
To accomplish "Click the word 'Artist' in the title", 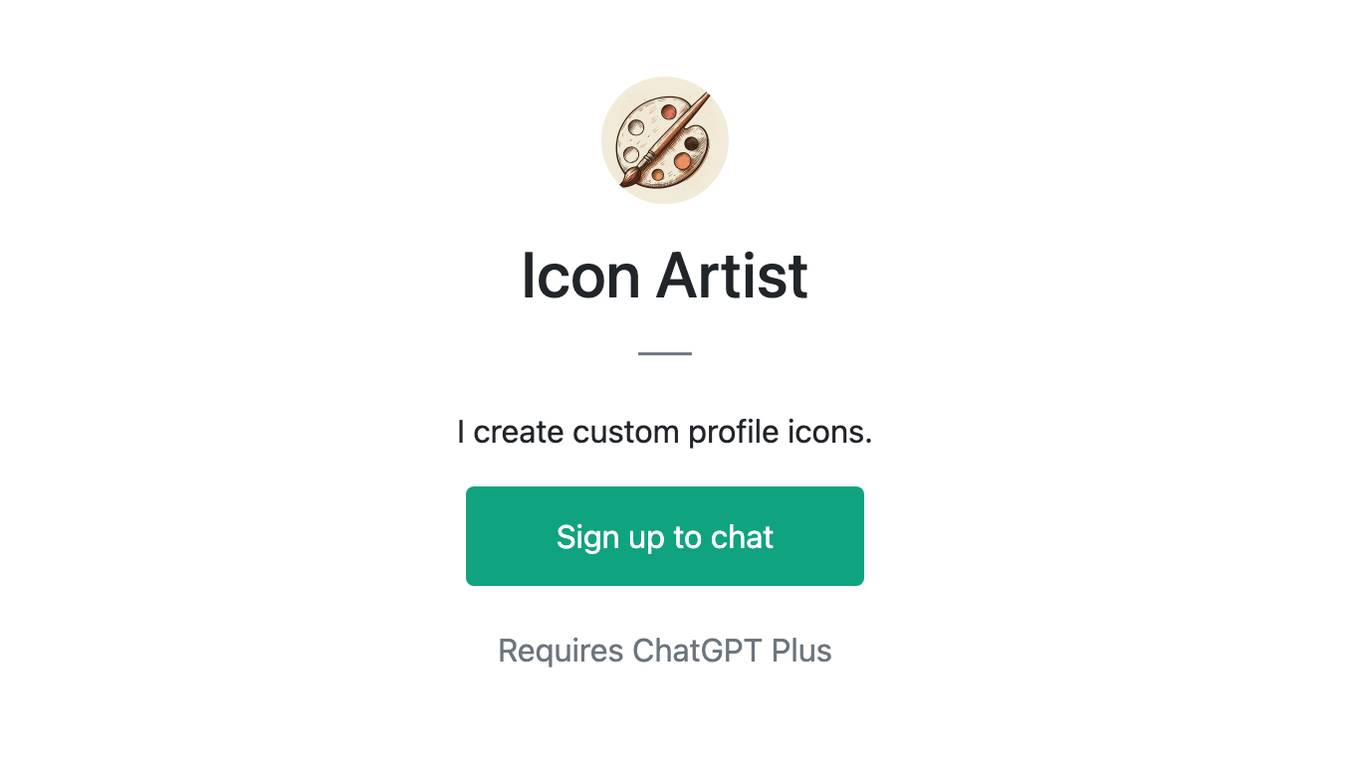I will 732,275.
